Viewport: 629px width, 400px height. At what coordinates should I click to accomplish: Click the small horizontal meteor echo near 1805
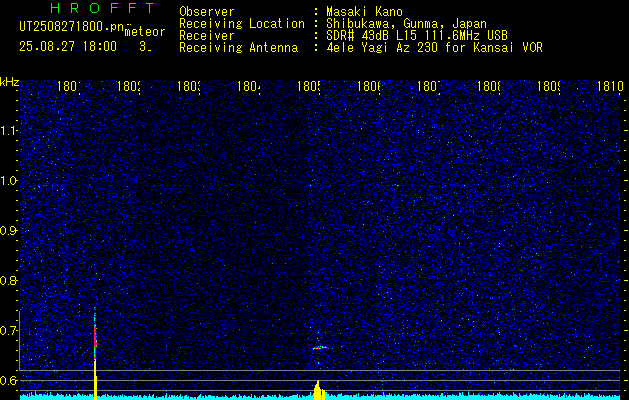coord(320,347)
